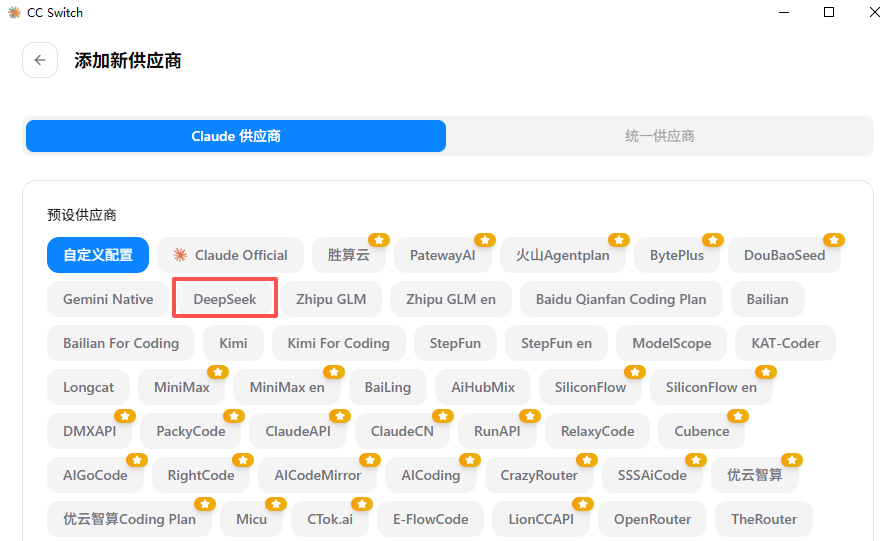Choose the Cubence preset
This screenshot has height=541, width=892.
pos(701,431)
